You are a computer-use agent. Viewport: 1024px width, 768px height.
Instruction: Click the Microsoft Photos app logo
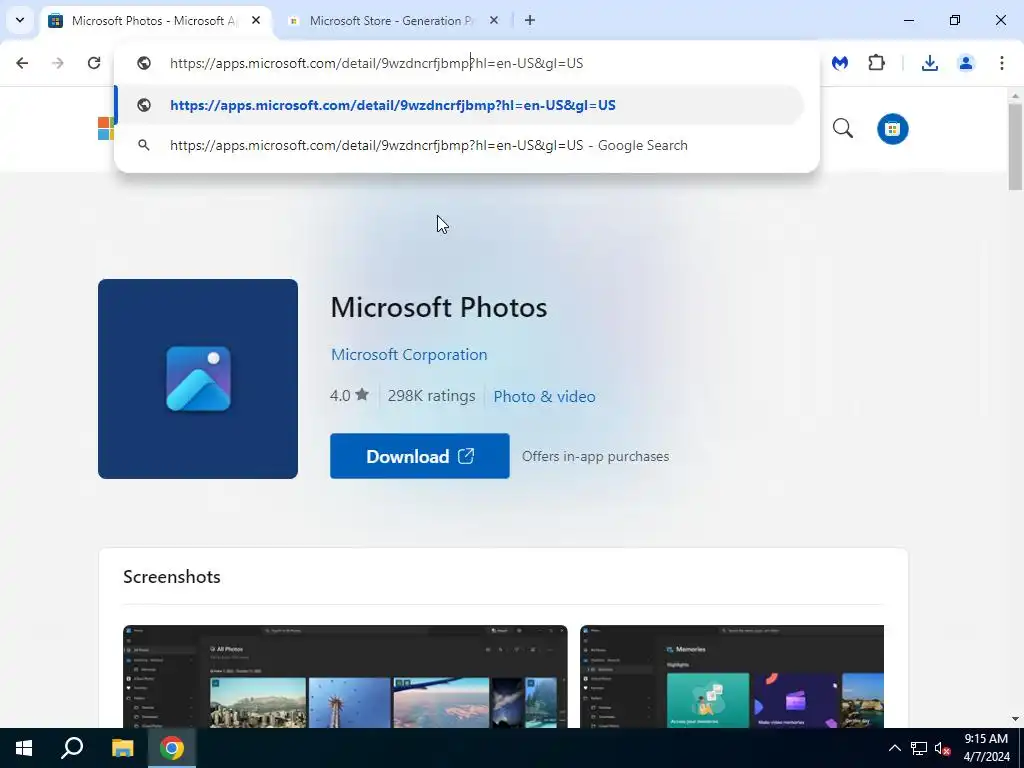click(198, 379)
